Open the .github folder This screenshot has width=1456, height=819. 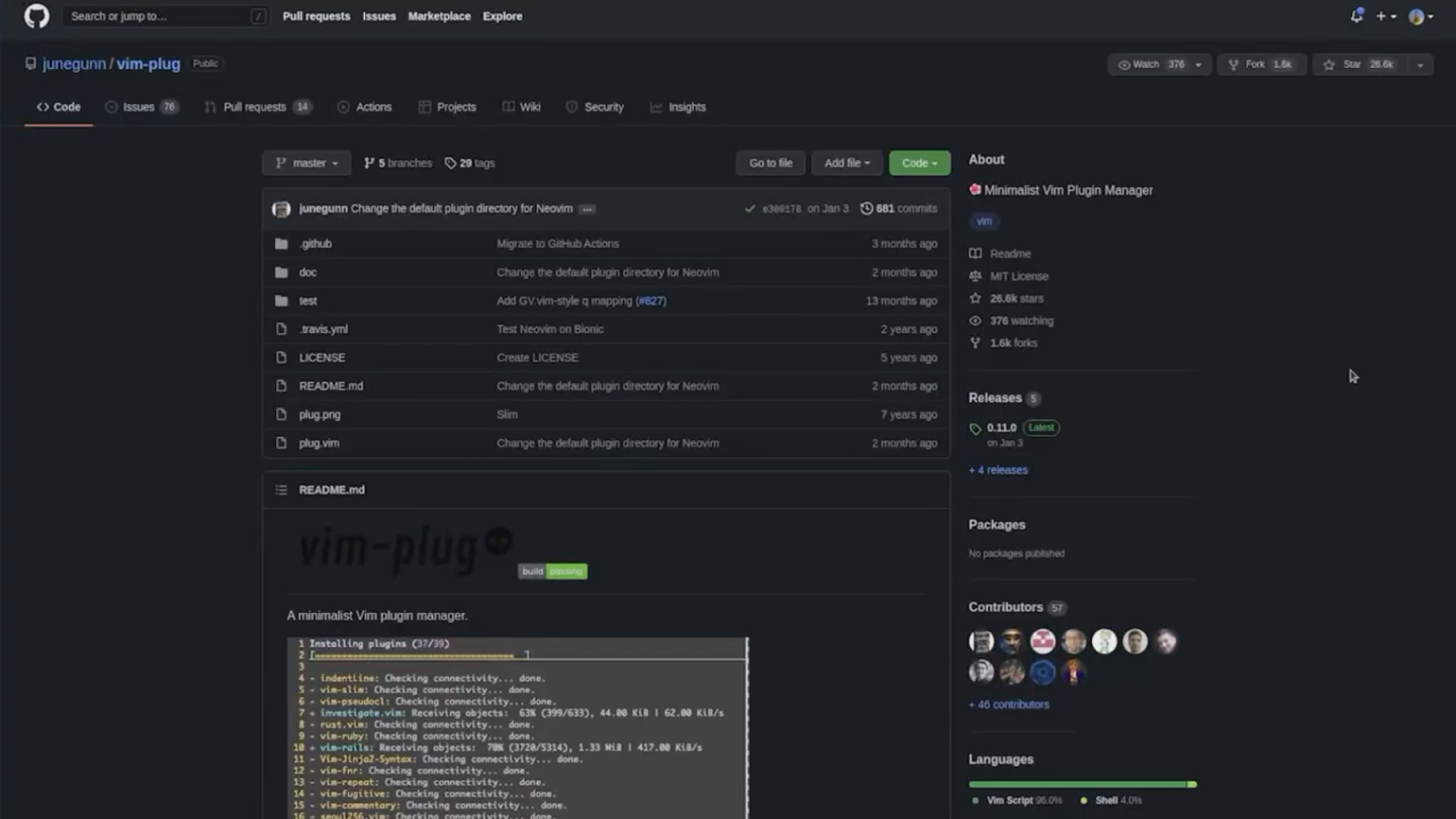pyautogui.click(x=316, y=243)
